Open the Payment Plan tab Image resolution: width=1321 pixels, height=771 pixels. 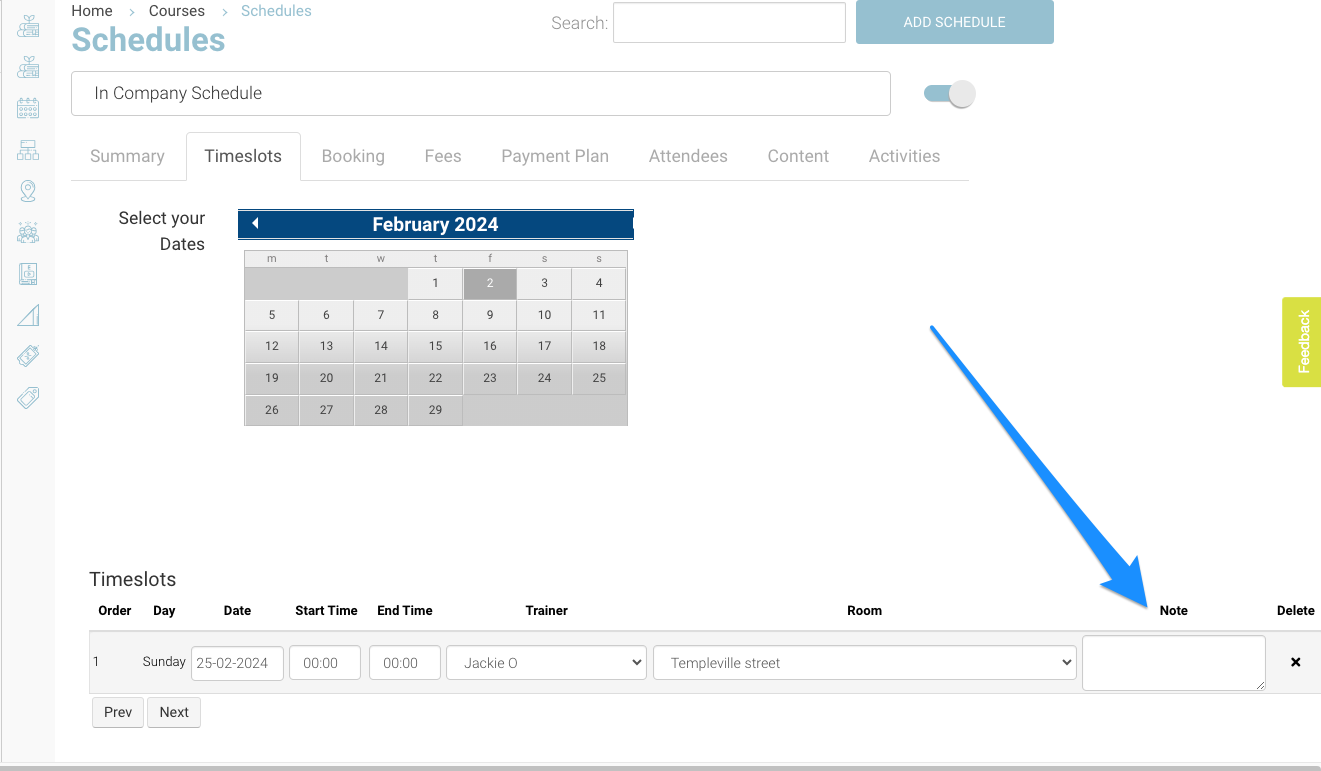pyautogui.click(x=554, y=156)
